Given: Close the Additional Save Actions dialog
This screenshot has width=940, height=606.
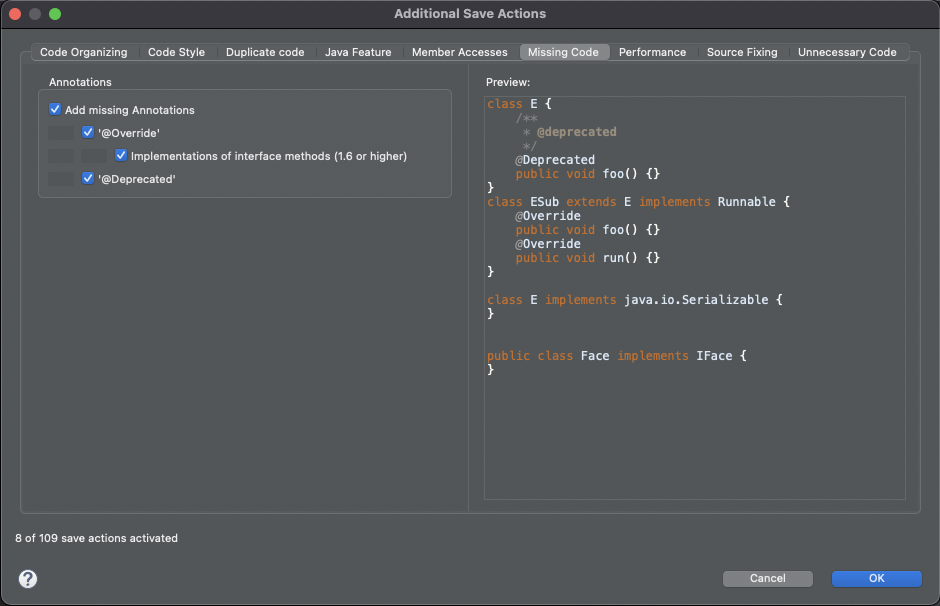Looking at the screenshot, I should pyautogui.click(x=15, y=14).
